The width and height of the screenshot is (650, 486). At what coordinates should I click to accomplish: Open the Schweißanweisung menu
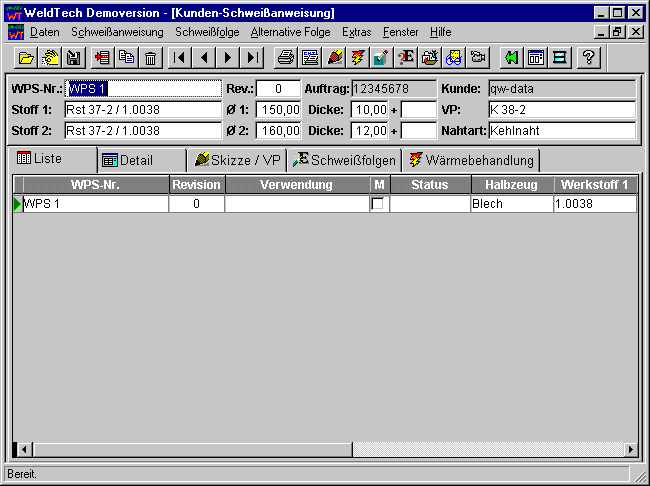pyautogui.click(x=117, y=32)
